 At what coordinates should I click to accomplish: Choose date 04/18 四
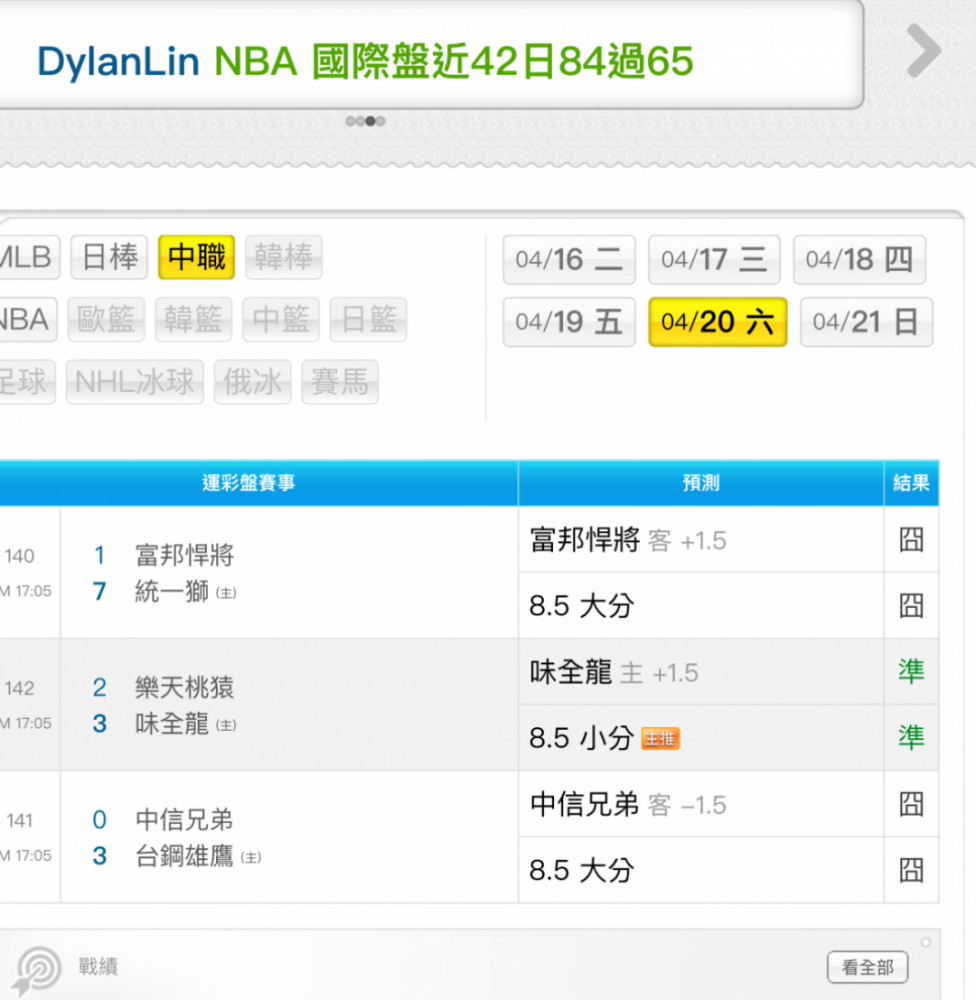(x=859, y=260)
